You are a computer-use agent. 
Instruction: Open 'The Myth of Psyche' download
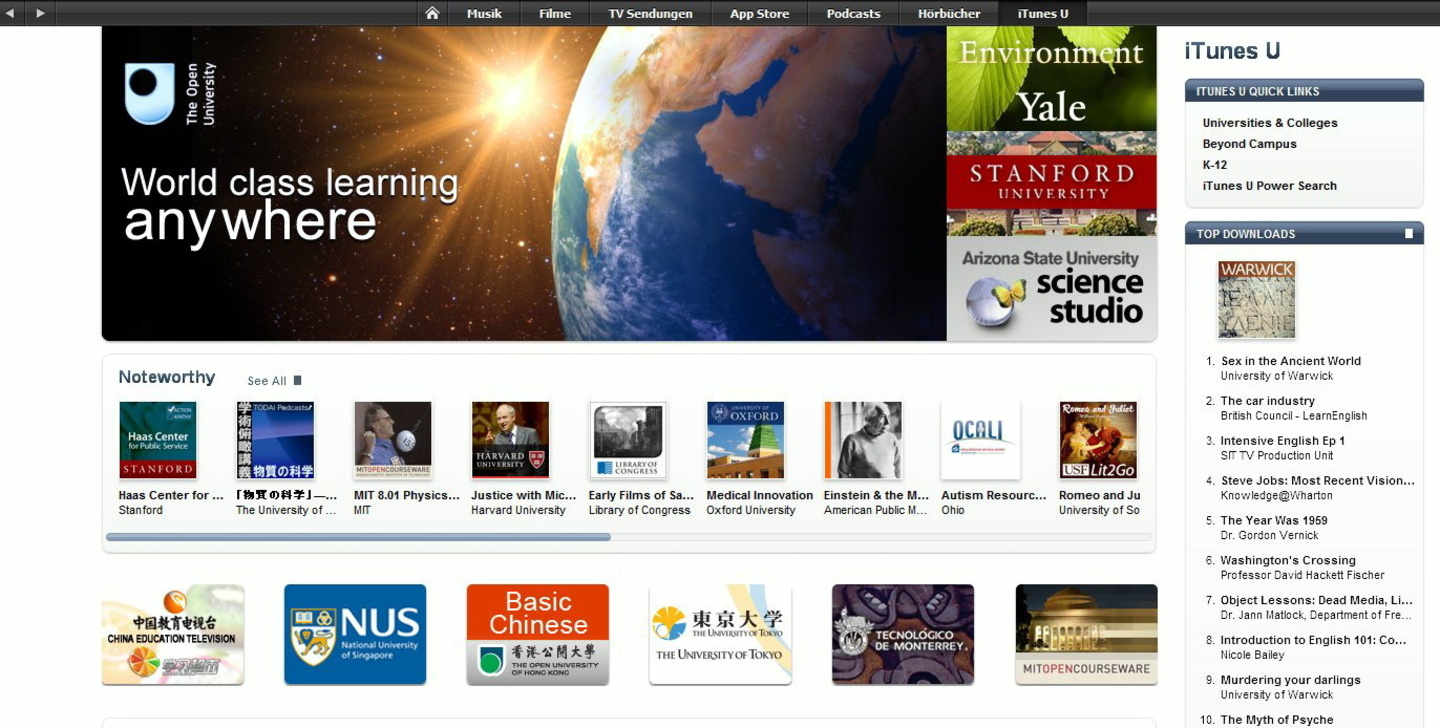pos(1276,720)
